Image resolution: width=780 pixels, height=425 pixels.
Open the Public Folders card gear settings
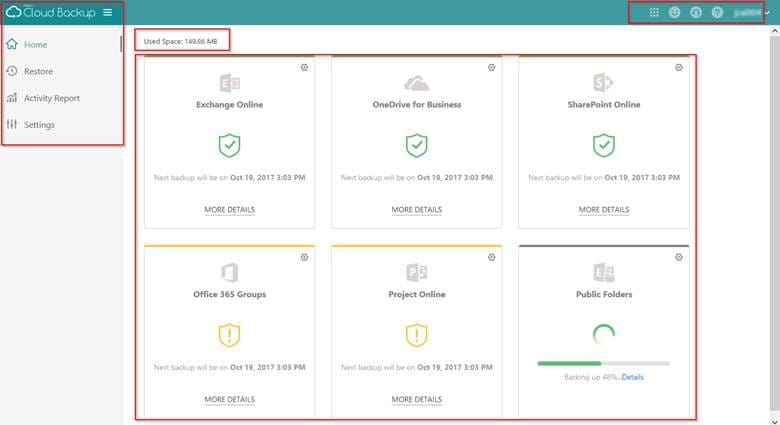click(679, 257)
